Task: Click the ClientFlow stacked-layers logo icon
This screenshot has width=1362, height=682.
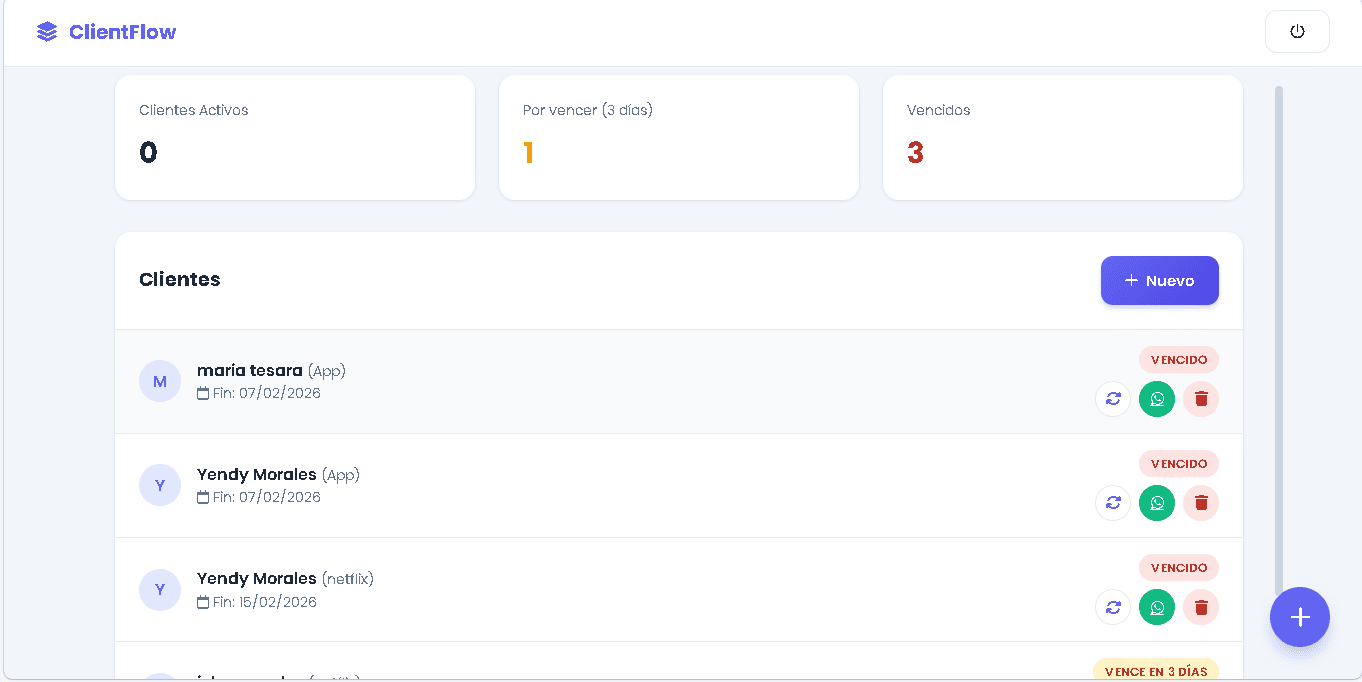Action: [x=46, y=31]
